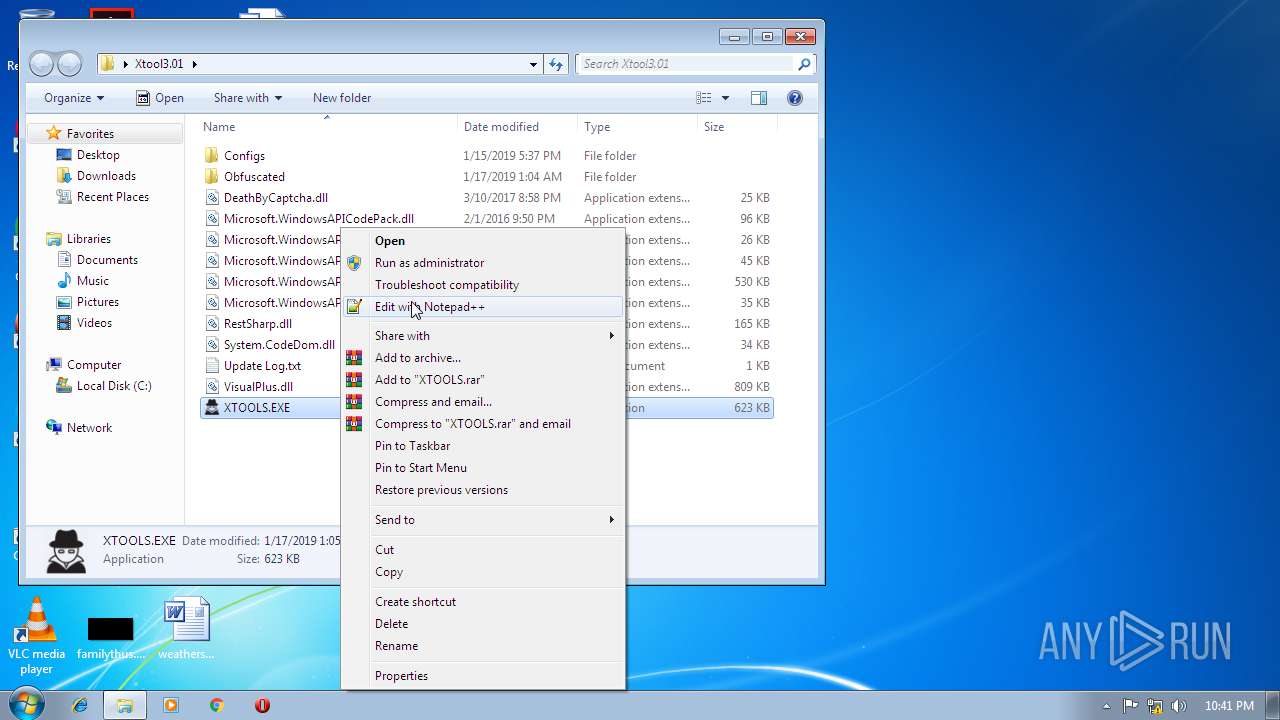Open Properties from context menu
Image resolution: width=1280 pixels, height=720 pixels.
pos(483,676)
